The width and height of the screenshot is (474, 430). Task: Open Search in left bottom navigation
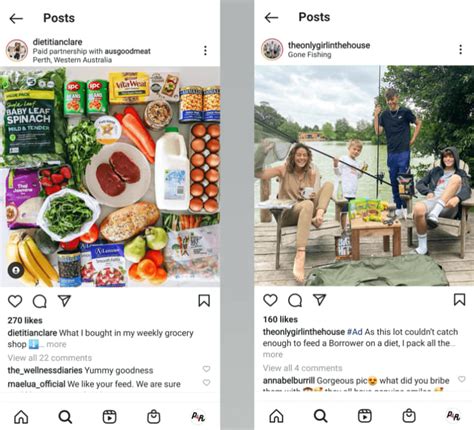(x=65, y=417)
